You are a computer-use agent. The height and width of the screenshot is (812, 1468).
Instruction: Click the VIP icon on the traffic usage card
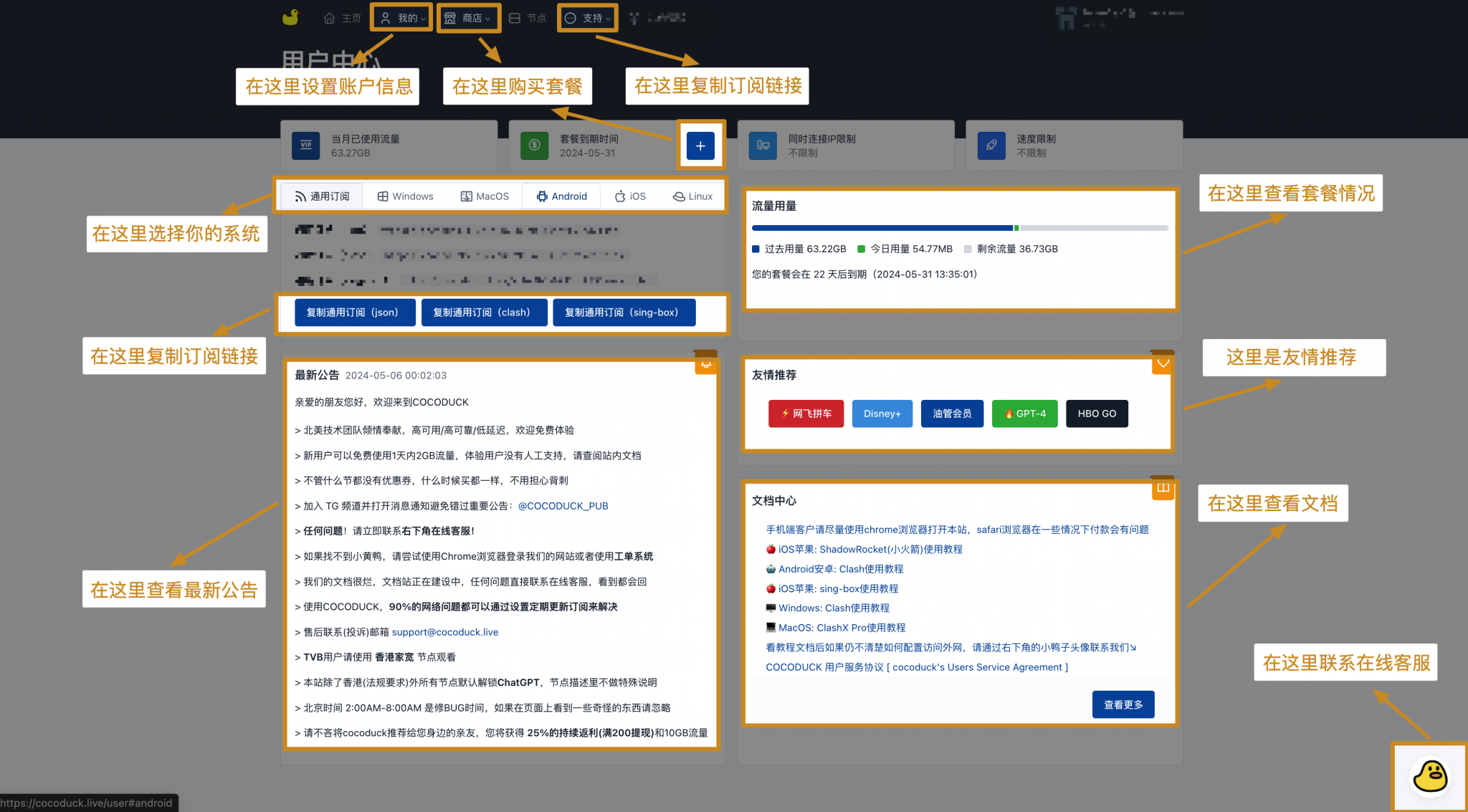(306, 145)
